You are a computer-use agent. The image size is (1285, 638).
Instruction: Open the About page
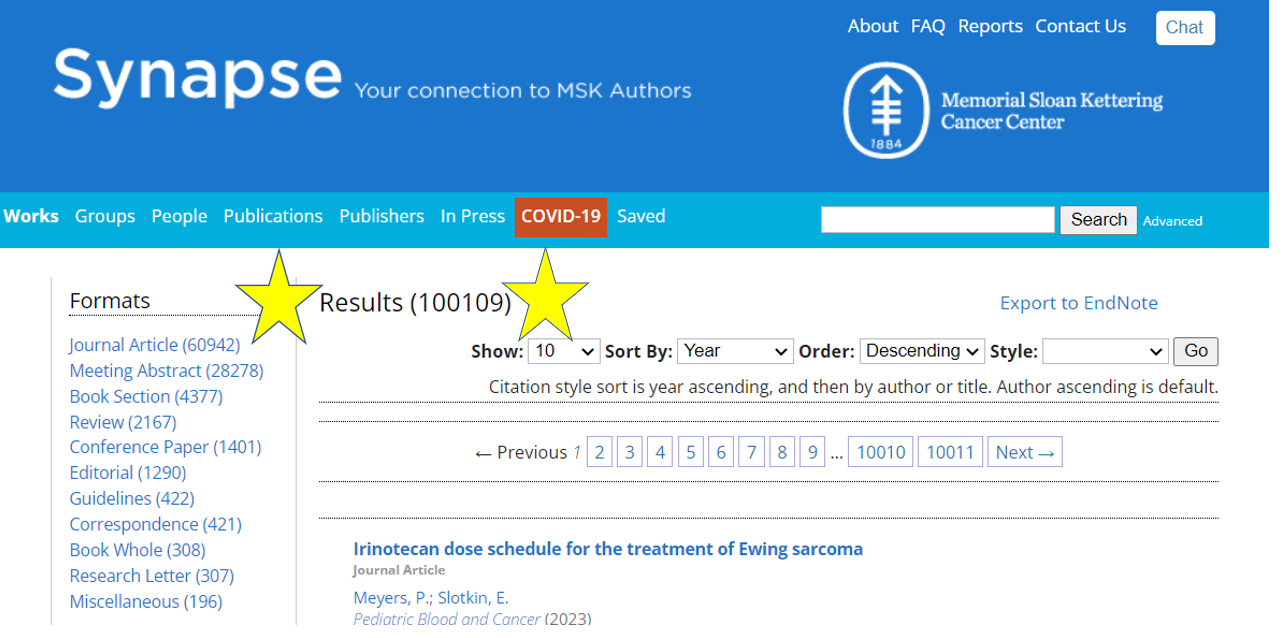click(873, 27)
